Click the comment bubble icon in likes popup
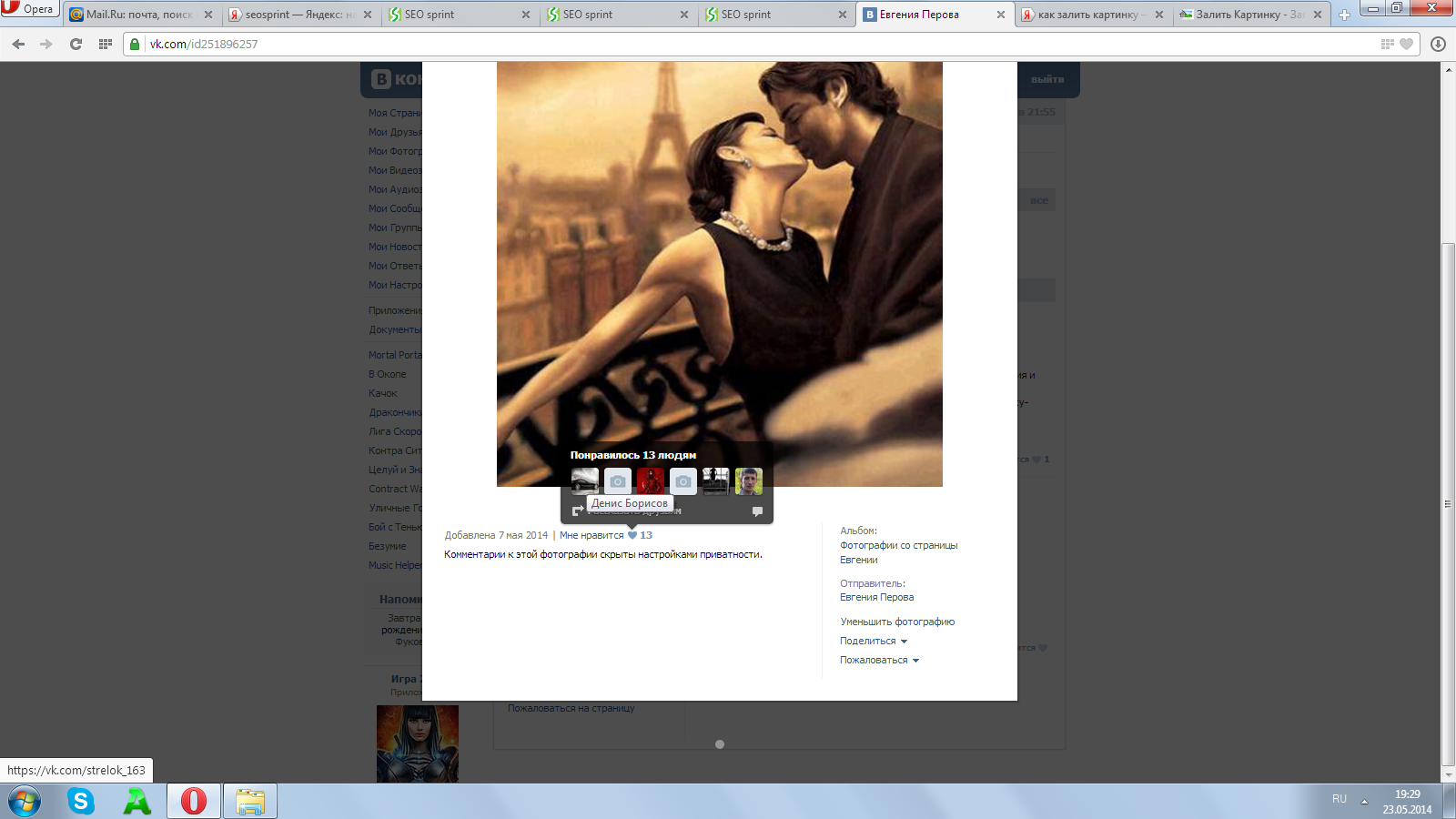 point(757,511)
